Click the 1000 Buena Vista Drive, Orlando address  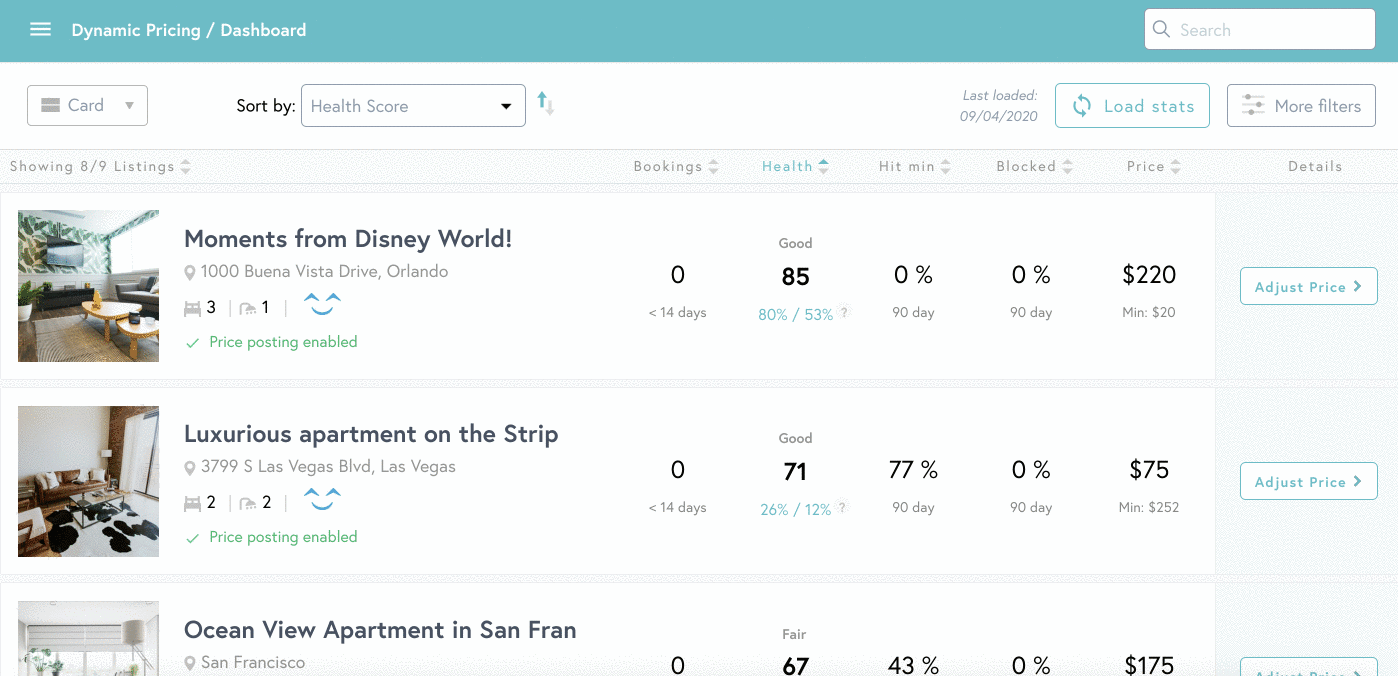point(324,271)
